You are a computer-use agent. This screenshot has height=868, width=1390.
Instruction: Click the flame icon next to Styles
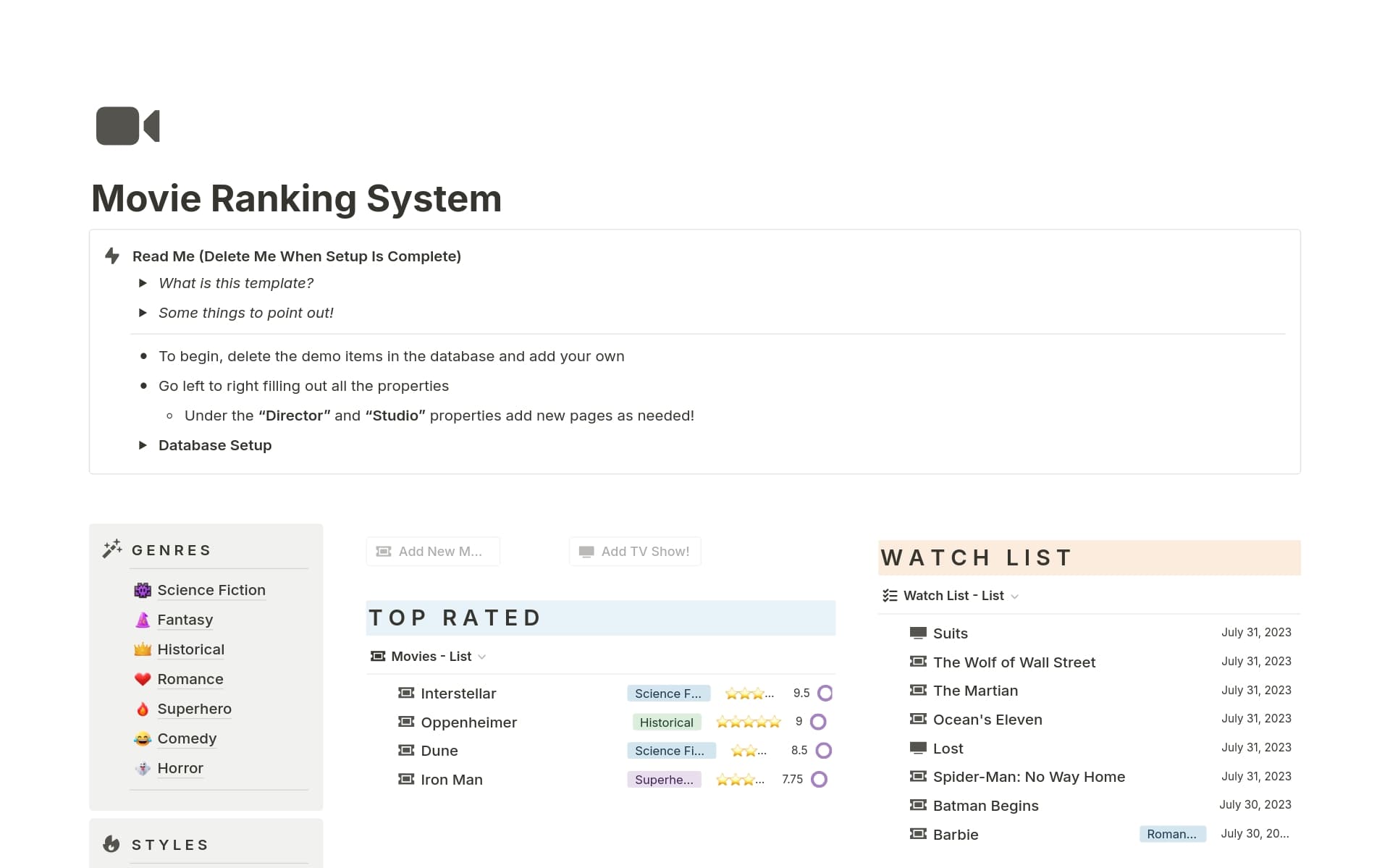click(111, 844)
